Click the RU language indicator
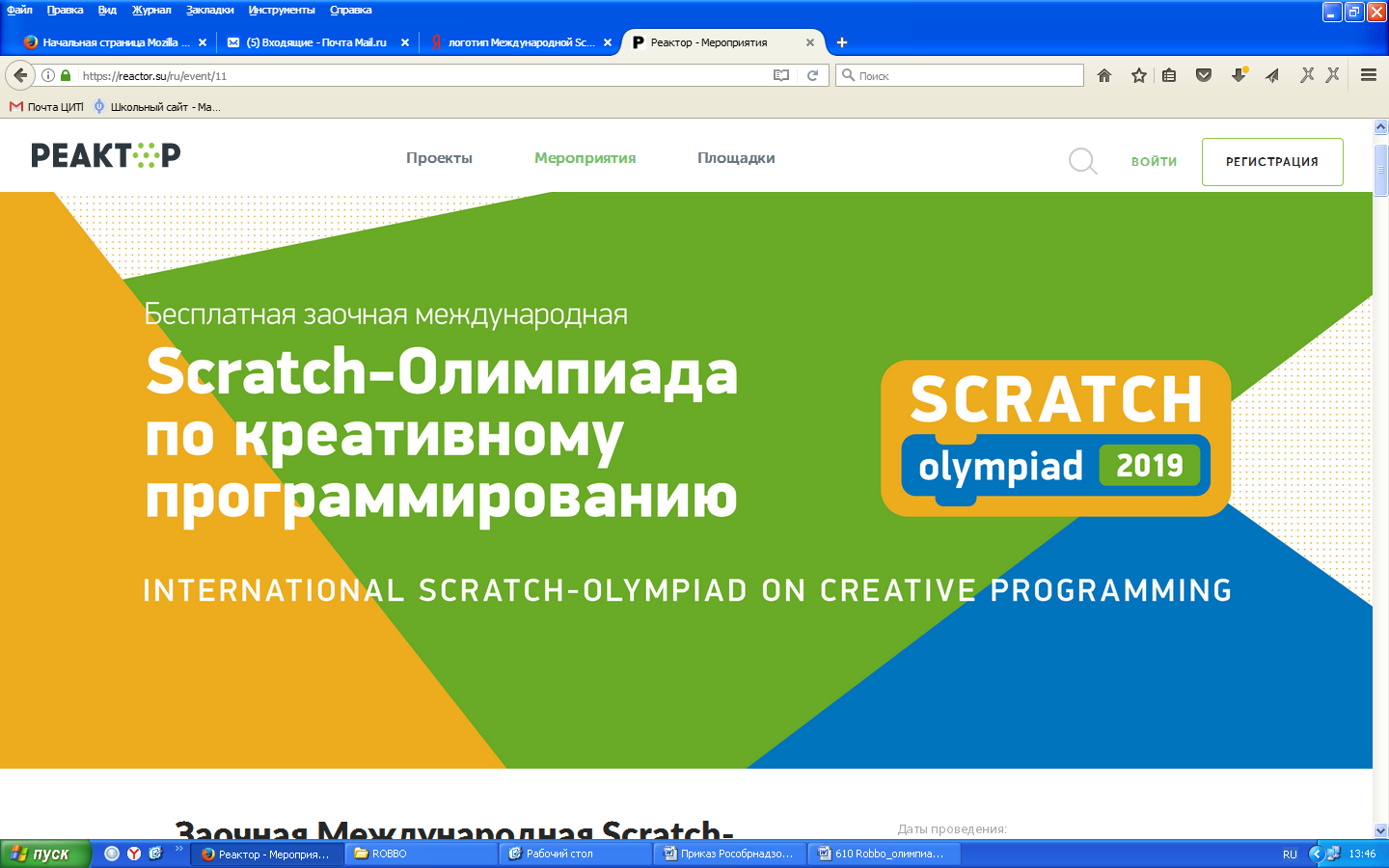The width and height of the screenshot is (1389, 868). click(x=1290, y=854)
